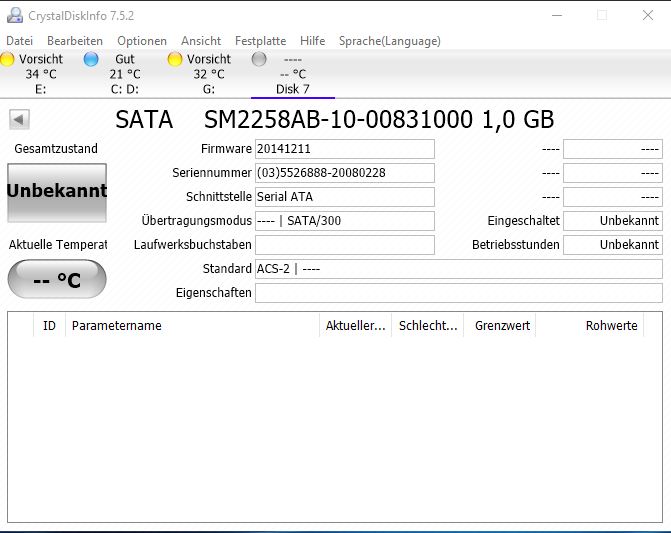Go to previous disk with the left arrow

(x=19, y=119)
